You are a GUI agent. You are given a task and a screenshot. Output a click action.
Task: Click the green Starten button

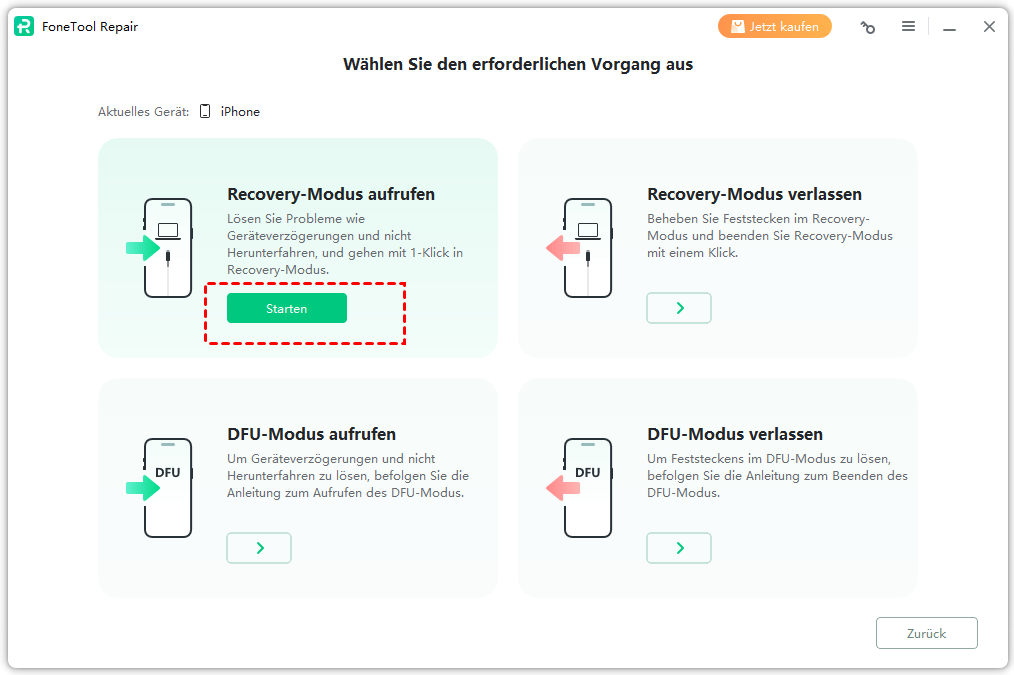[x=286, y=308]
